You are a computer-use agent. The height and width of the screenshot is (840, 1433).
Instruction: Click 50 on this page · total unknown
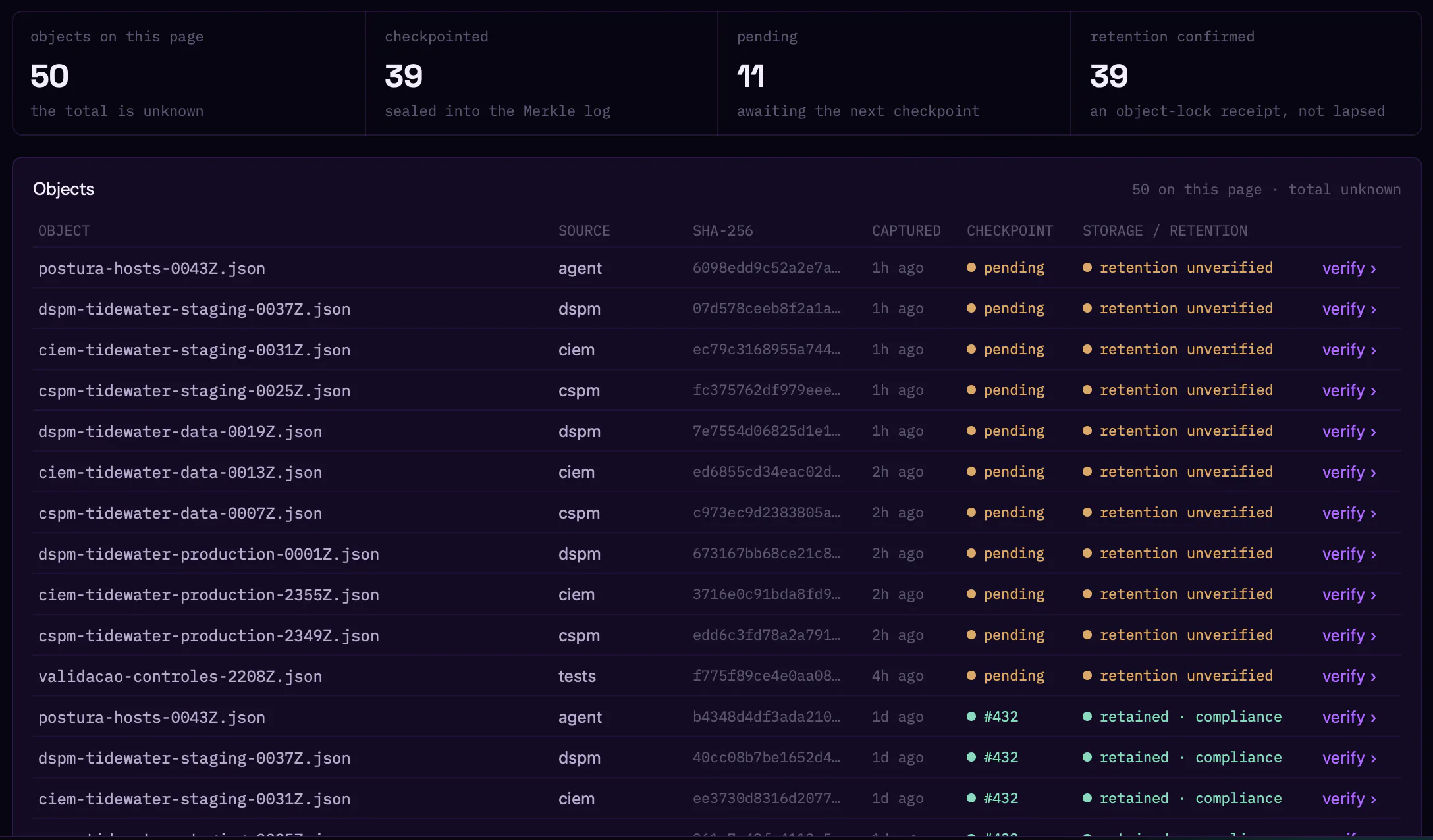[x=1266, y=190]
